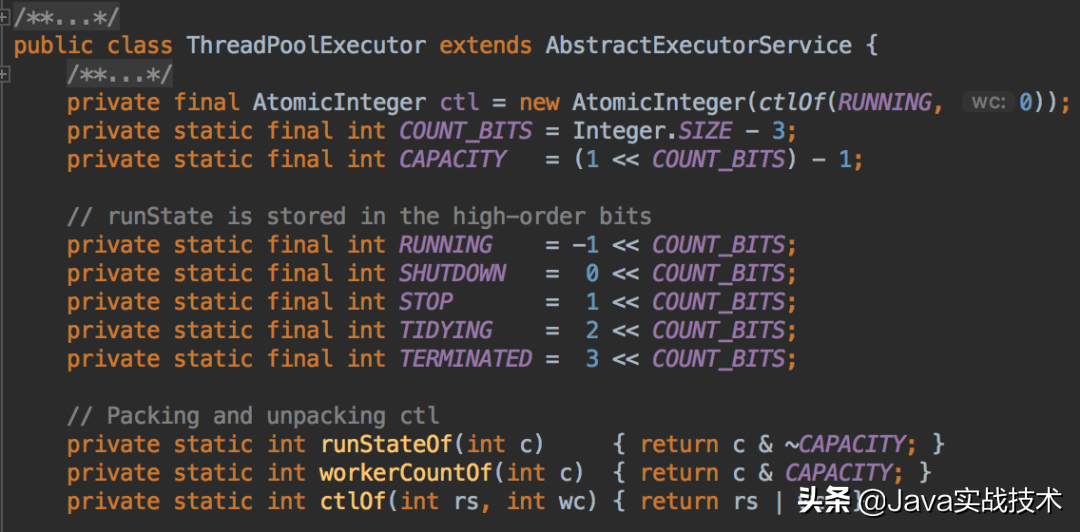This screenshot has height=532, width=1080.
Task: Click CAPACITY in the workerCountOf return statement
Action: click(x=838, y=473)
